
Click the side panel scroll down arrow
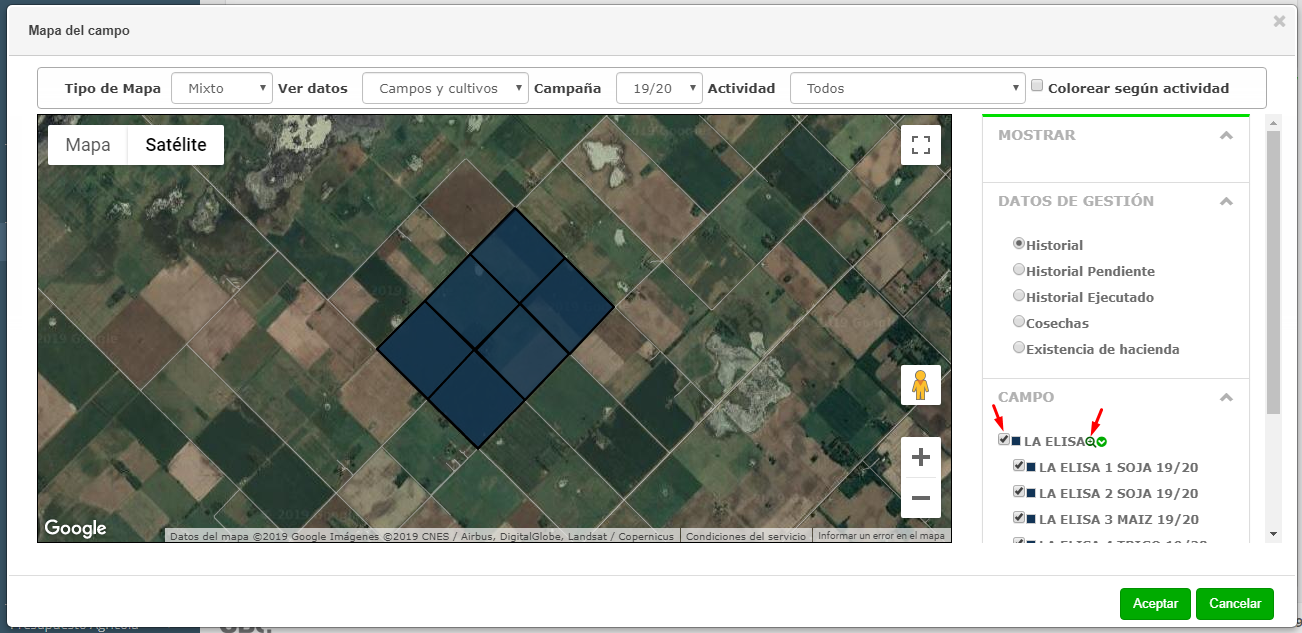pos(1273,534)
